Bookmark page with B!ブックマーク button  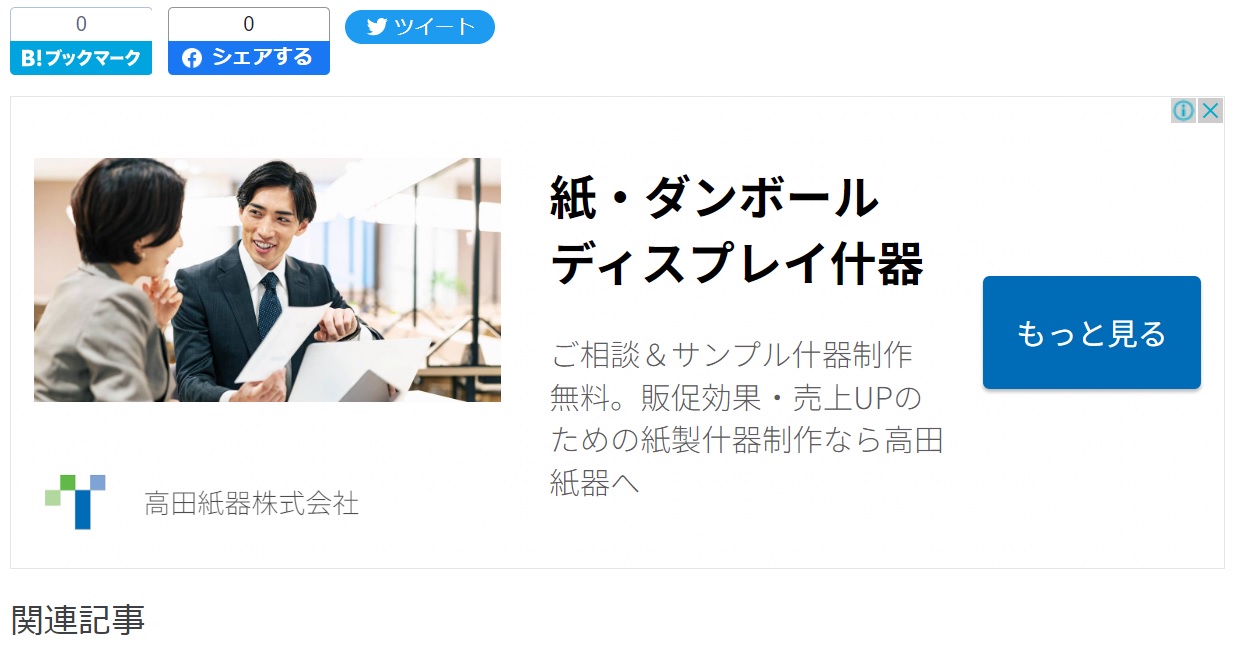click(81, 58)
